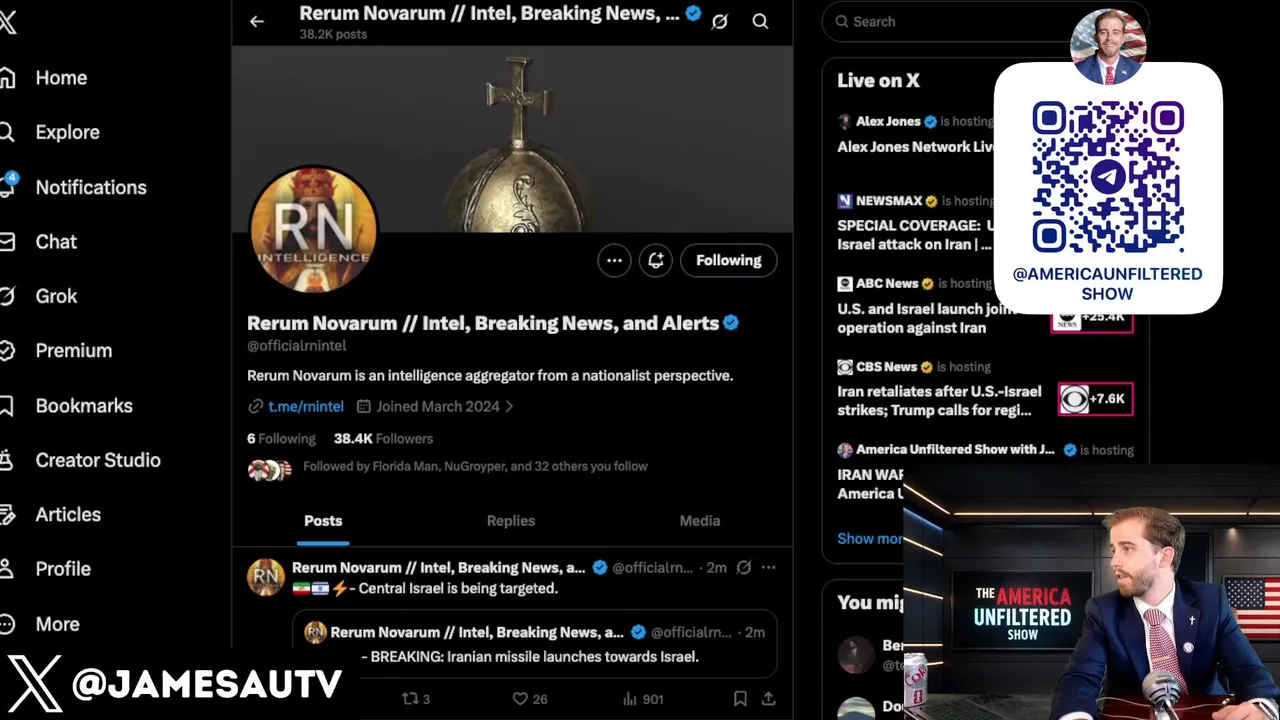The image size is (1280, 720).
Task: Select the Posts tab
Action: tap(323, 521)
